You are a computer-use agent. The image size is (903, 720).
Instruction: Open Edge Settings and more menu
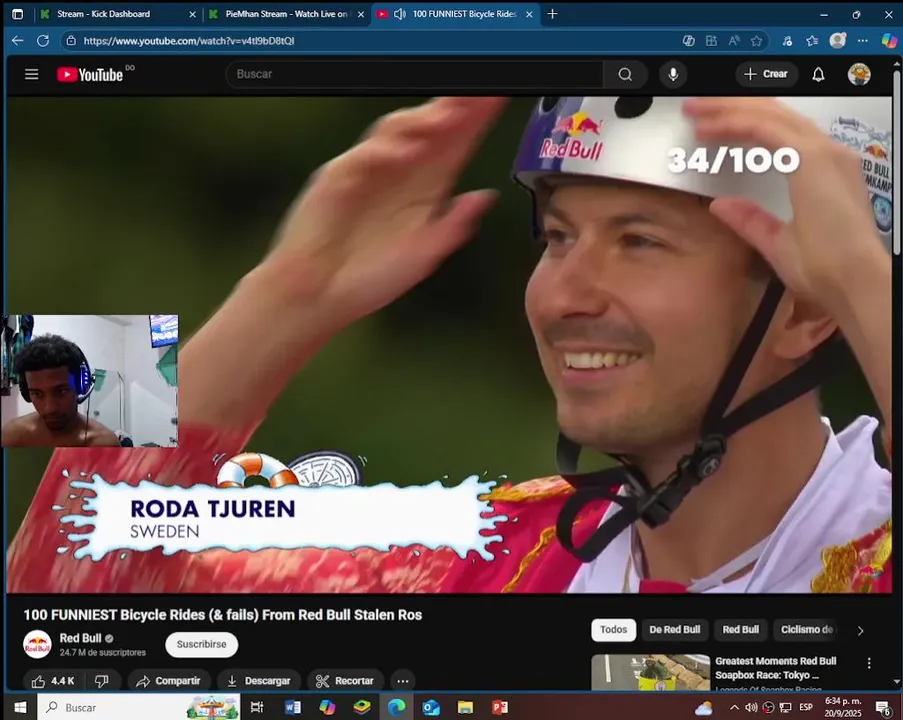(x=862, y=41)
